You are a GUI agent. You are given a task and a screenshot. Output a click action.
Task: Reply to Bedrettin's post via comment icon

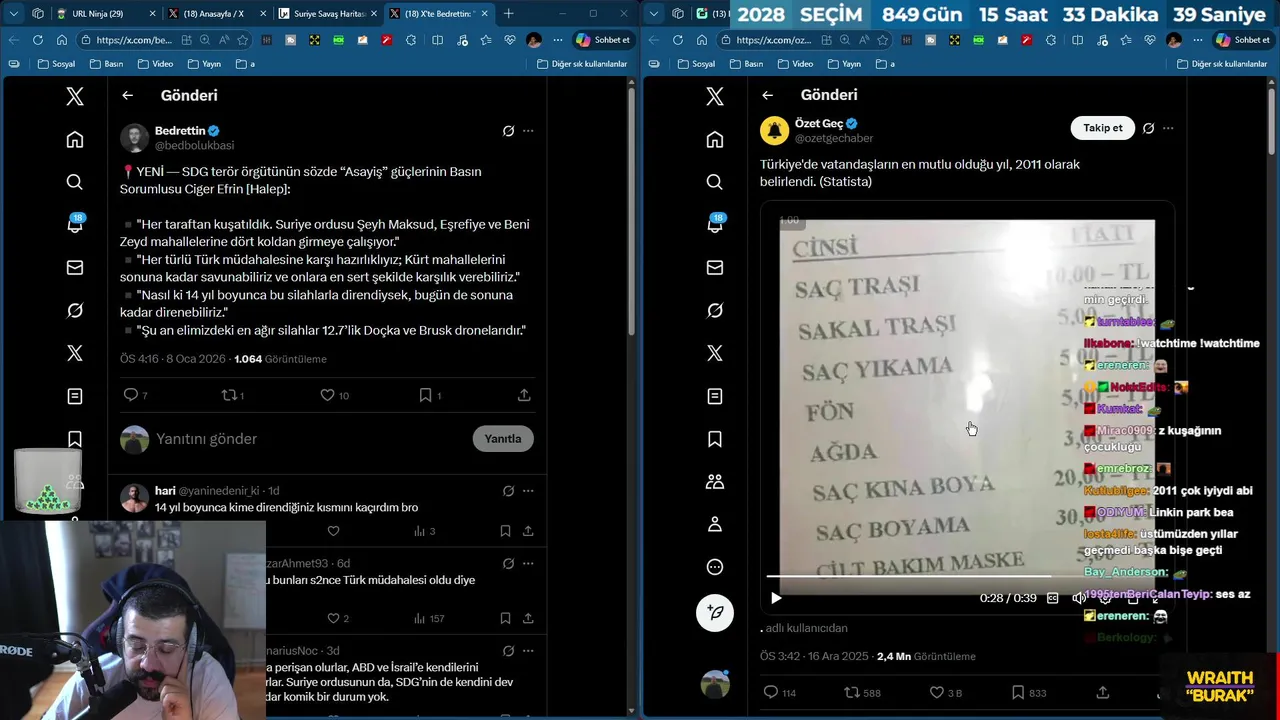coord(131,395)
